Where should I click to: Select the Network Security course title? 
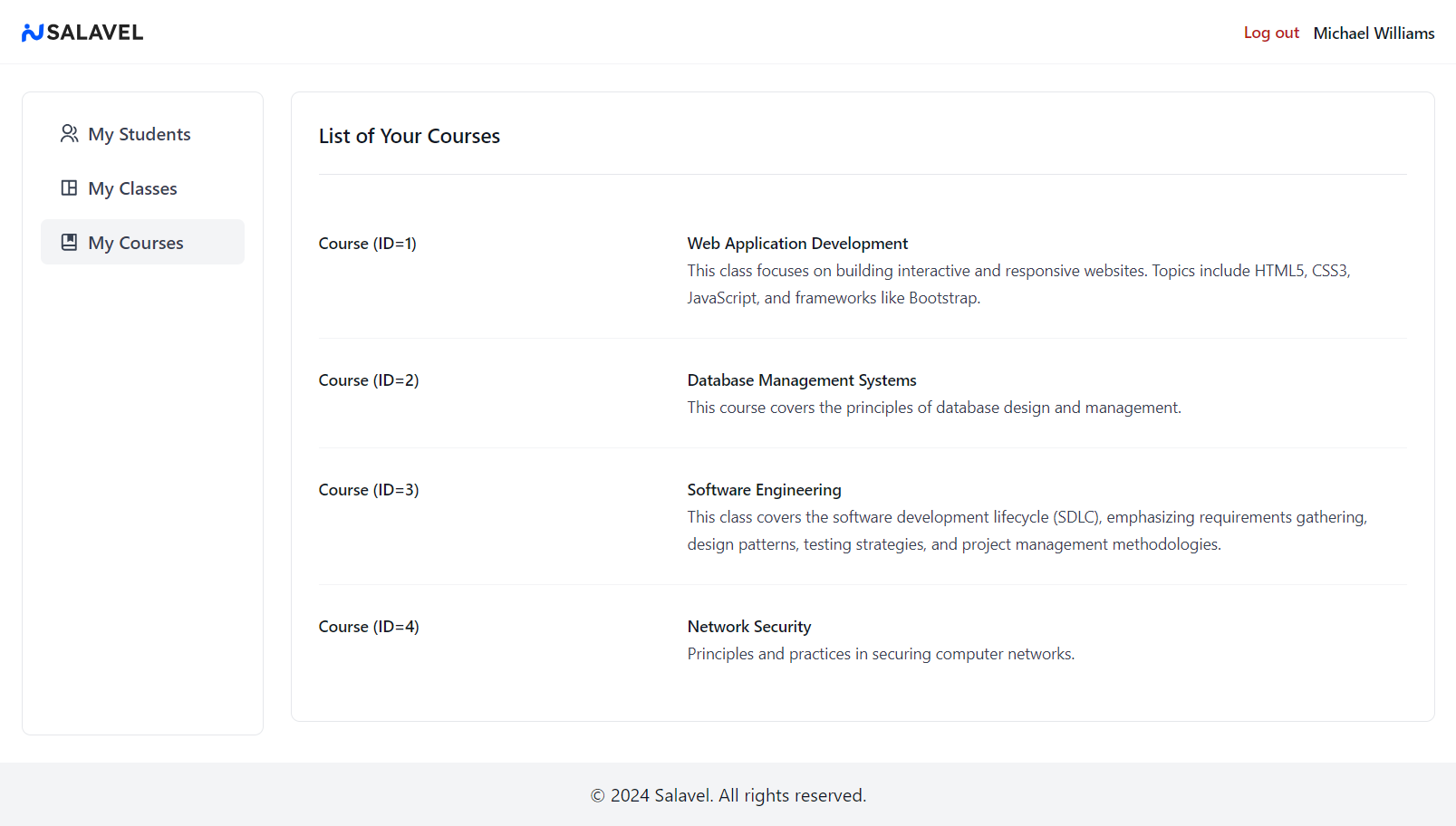[749, 627]
